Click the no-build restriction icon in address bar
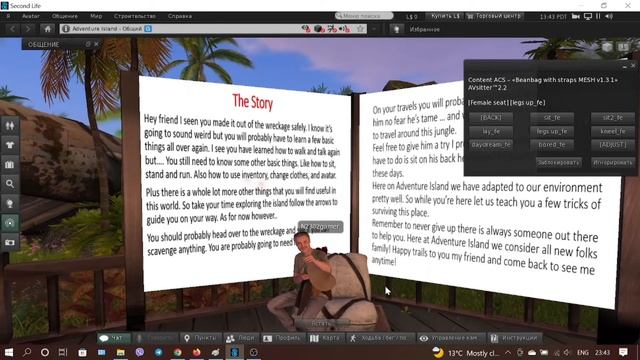Image resolution: width=640 pixels, height=360 pixels. [x=319, y=29]
